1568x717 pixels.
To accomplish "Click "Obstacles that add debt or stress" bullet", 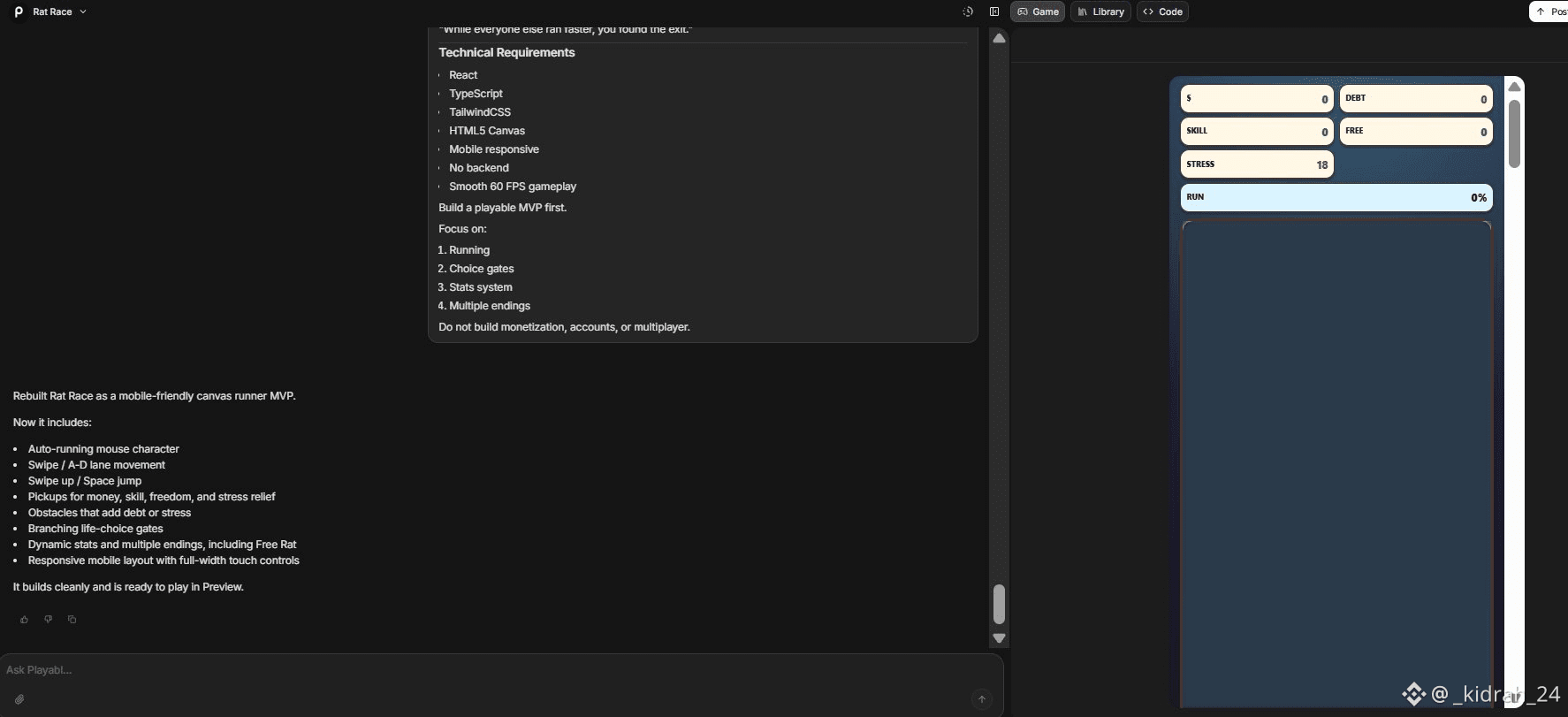I will tap(110, 513).
